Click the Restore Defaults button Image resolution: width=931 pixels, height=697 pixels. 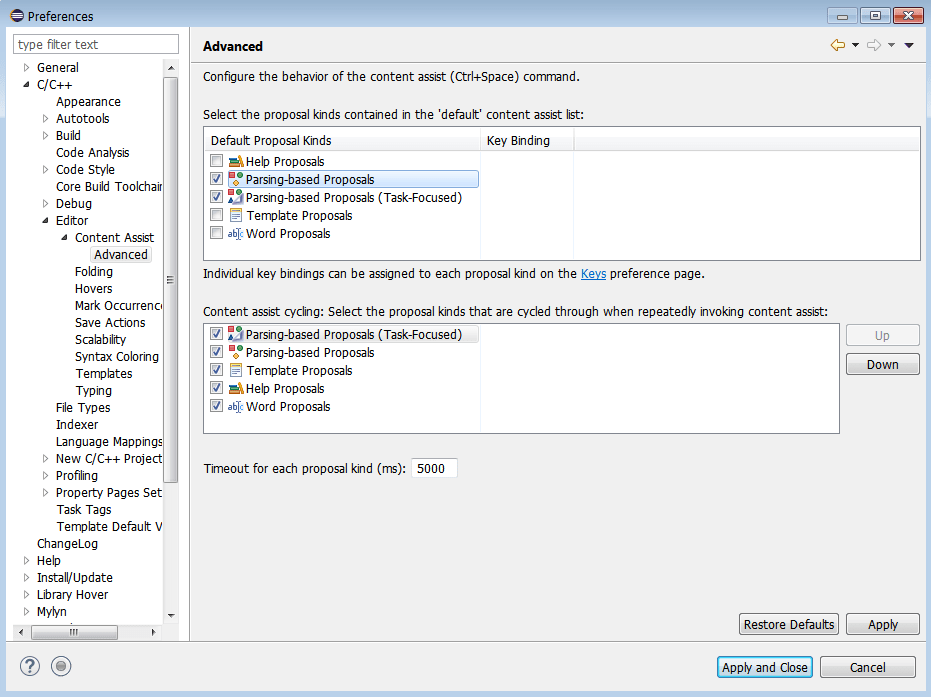click(788, 624)
